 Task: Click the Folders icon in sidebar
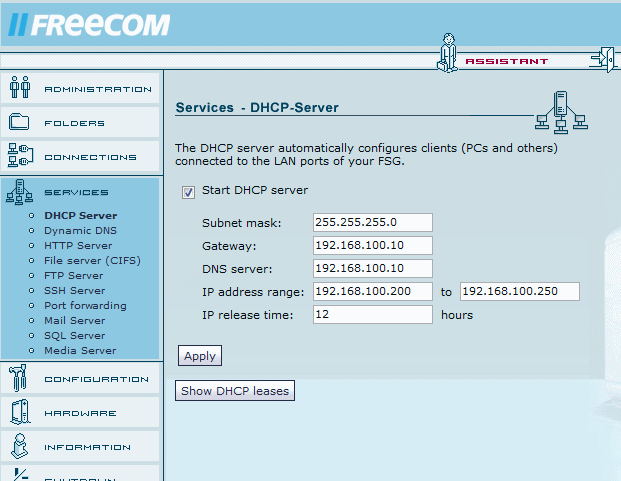click(21, 122)
